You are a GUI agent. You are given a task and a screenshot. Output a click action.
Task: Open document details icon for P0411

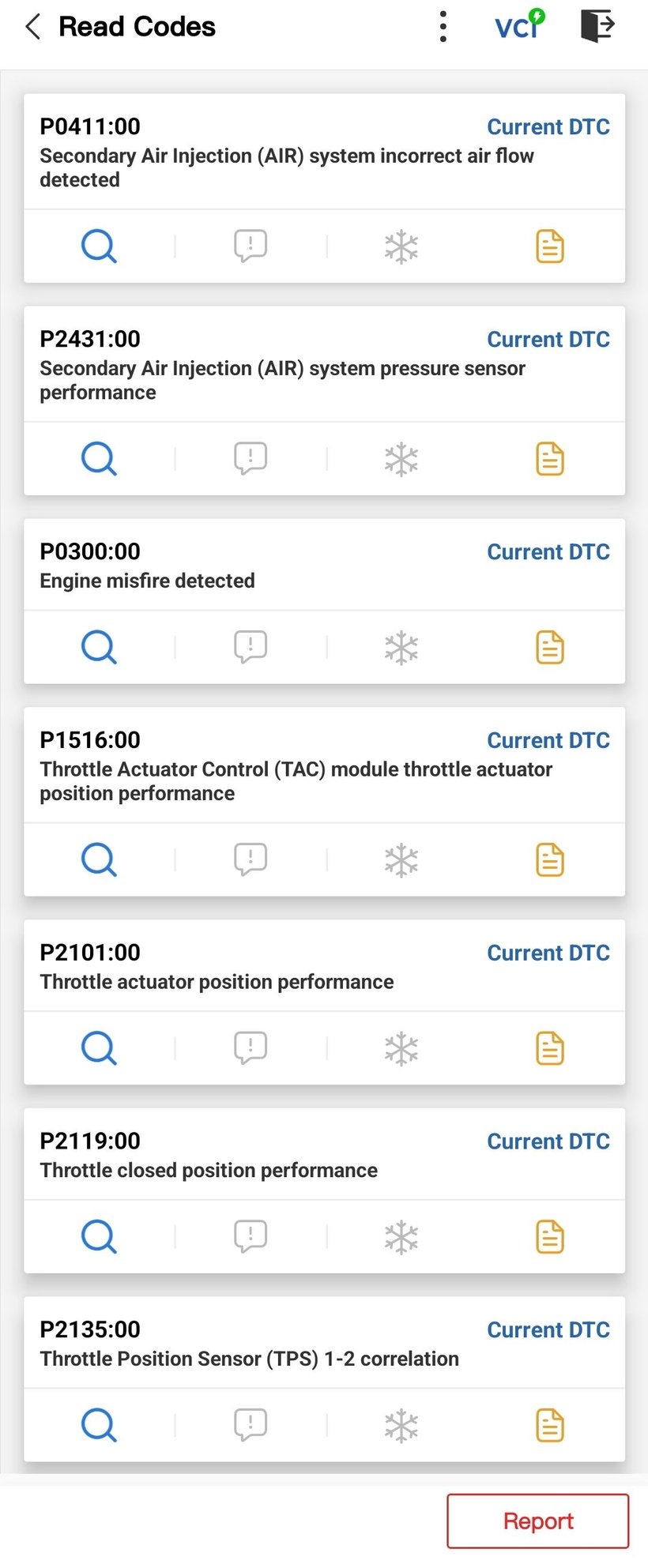[x=550, y=246]
